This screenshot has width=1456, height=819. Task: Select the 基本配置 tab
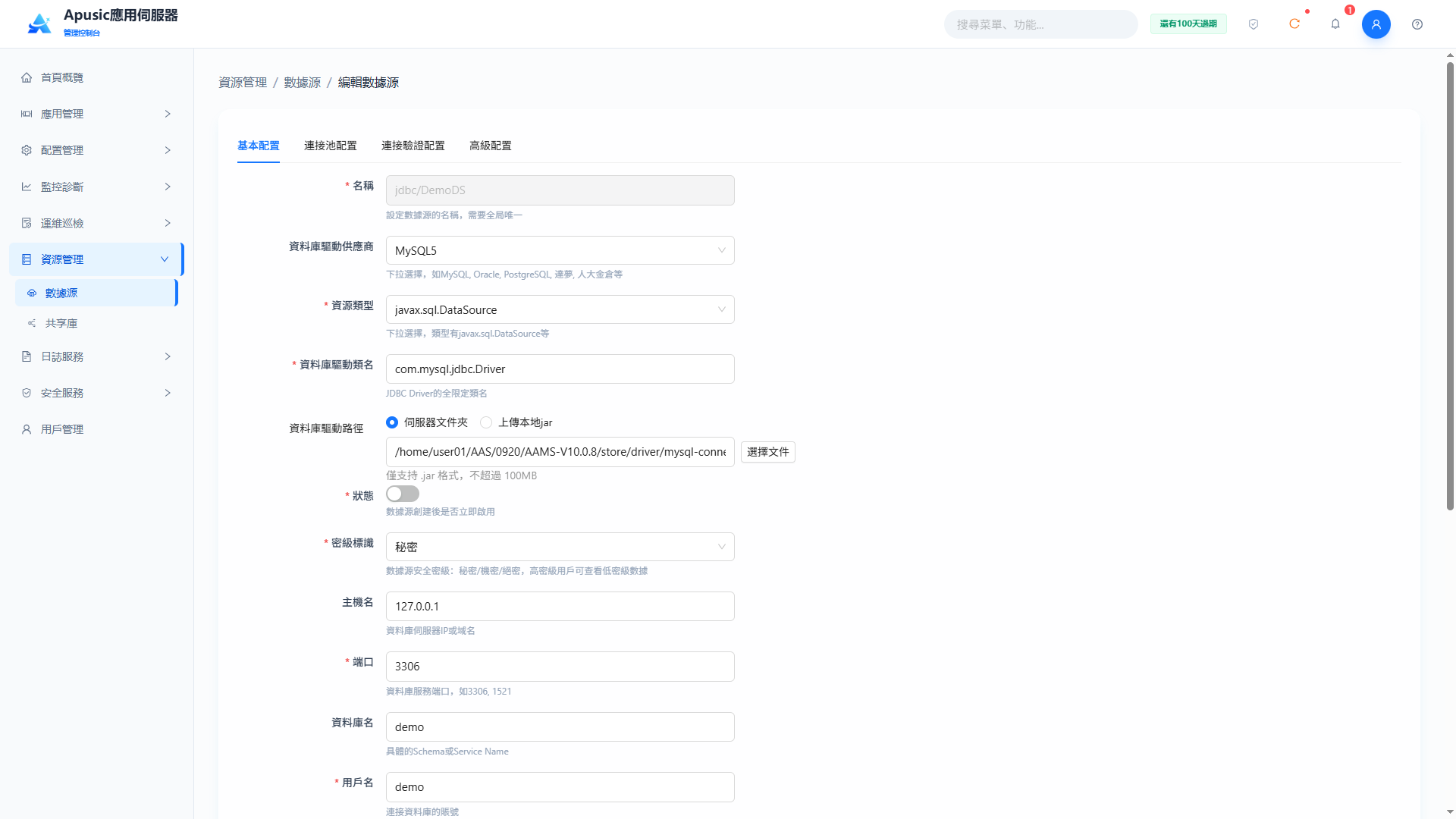pos(258,146)
